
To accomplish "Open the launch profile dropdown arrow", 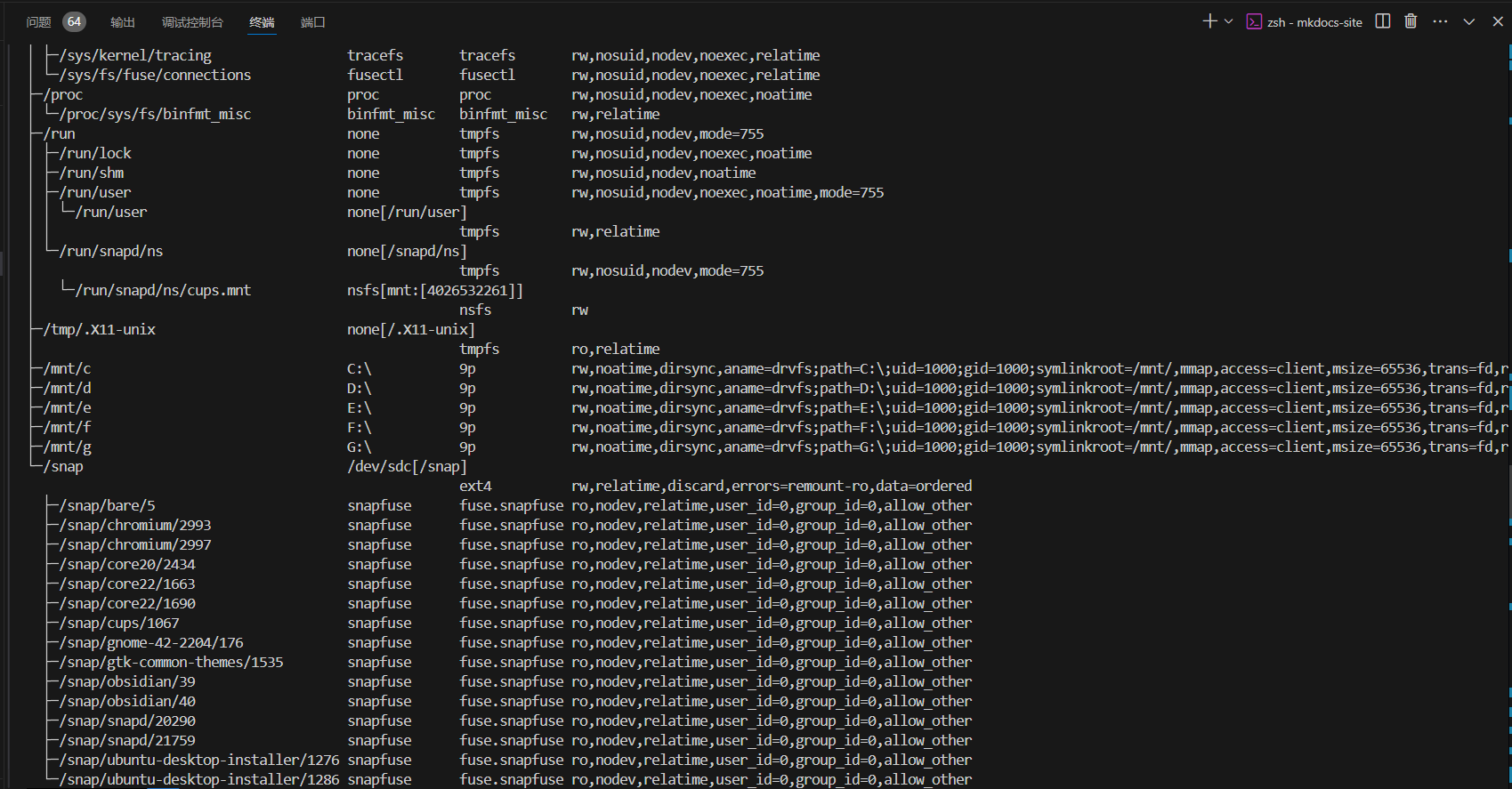I will 1229,21.
